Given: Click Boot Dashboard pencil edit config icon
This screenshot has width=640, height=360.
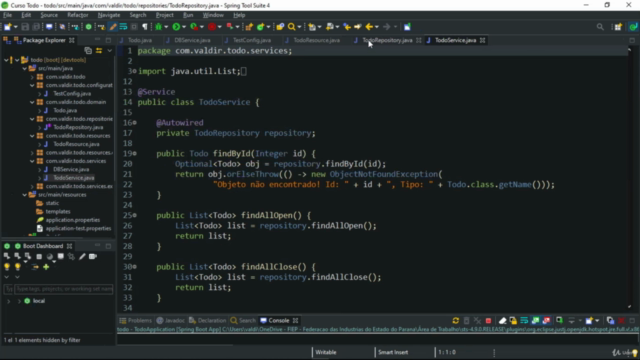Looking at the screenshot, I should click(82, 256).
